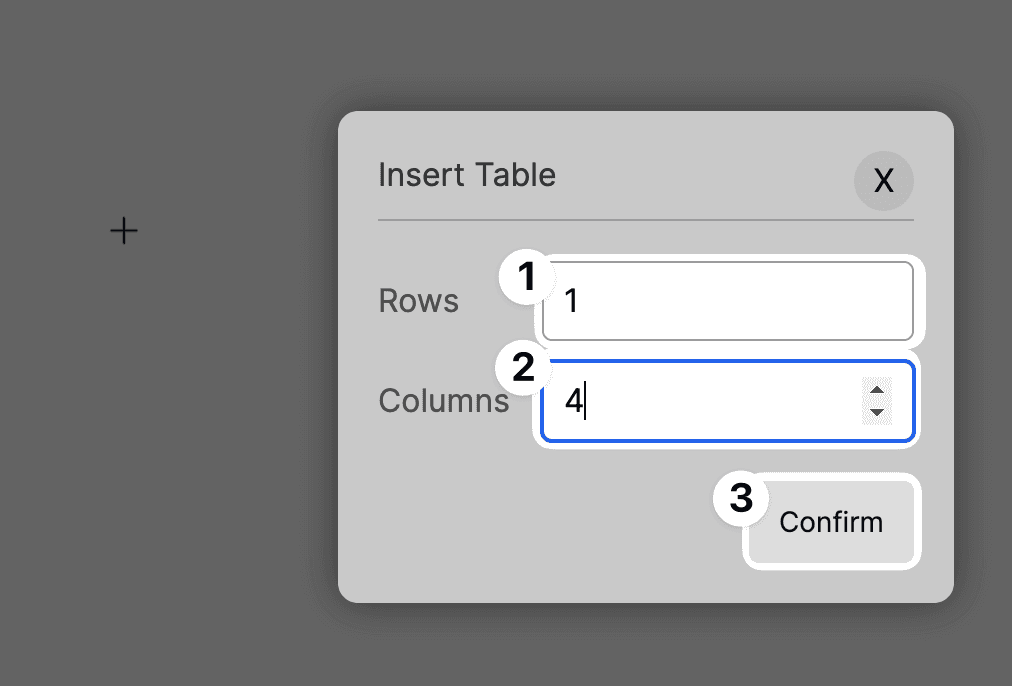Confirm the table insertion
Viewport: 1012px width, 686px height.
coord(830,522)
